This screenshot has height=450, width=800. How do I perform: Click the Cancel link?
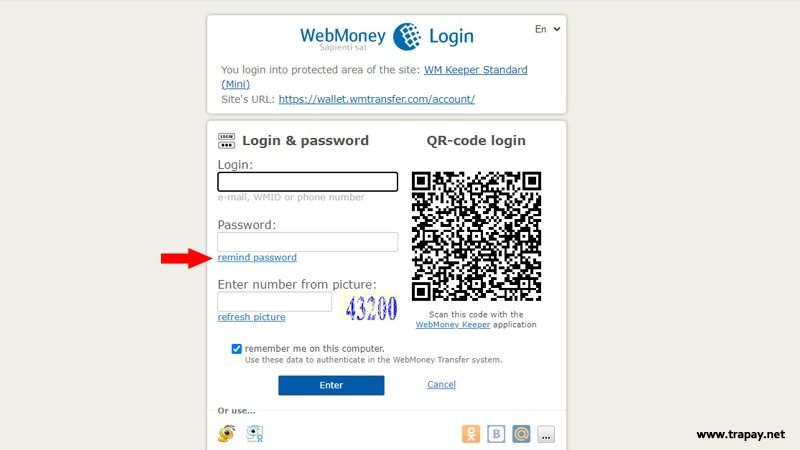pyautogui.click(x=441, y=384)
